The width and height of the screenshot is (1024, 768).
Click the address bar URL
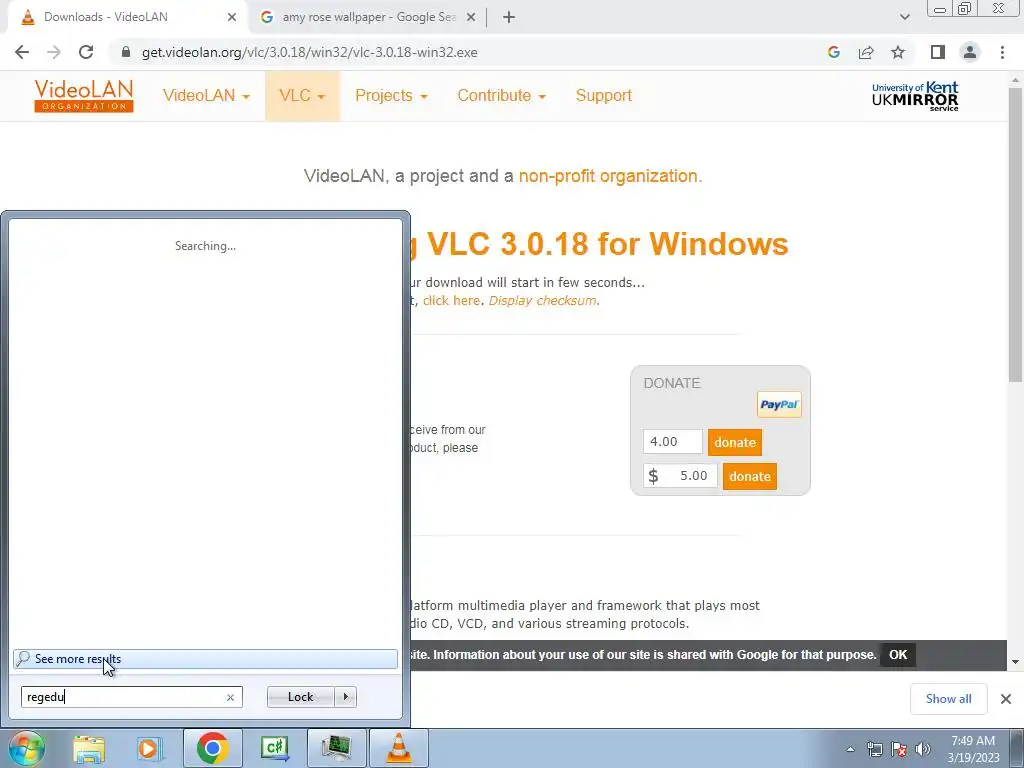[310, 52]
